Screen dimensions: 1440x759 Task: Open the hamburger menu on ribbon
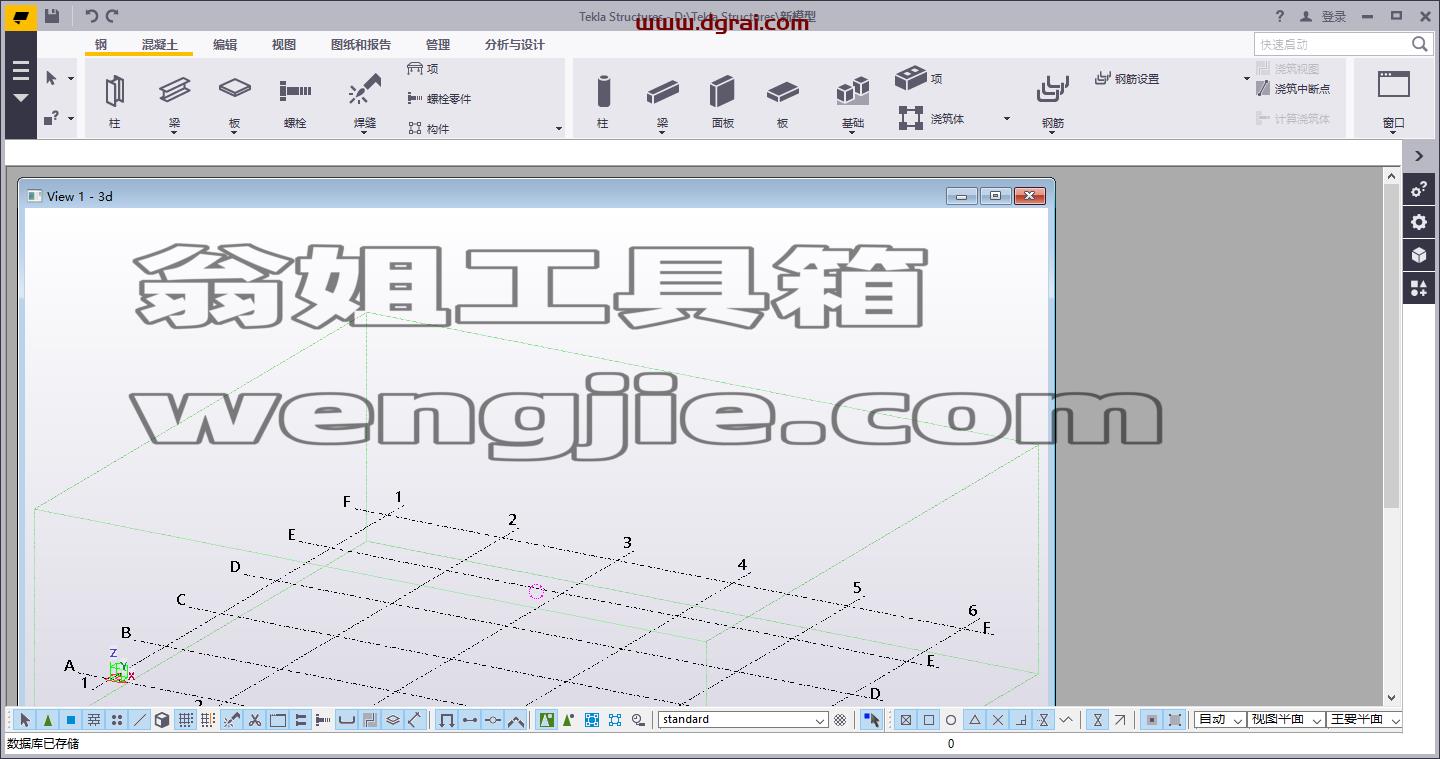click(21, 72)
